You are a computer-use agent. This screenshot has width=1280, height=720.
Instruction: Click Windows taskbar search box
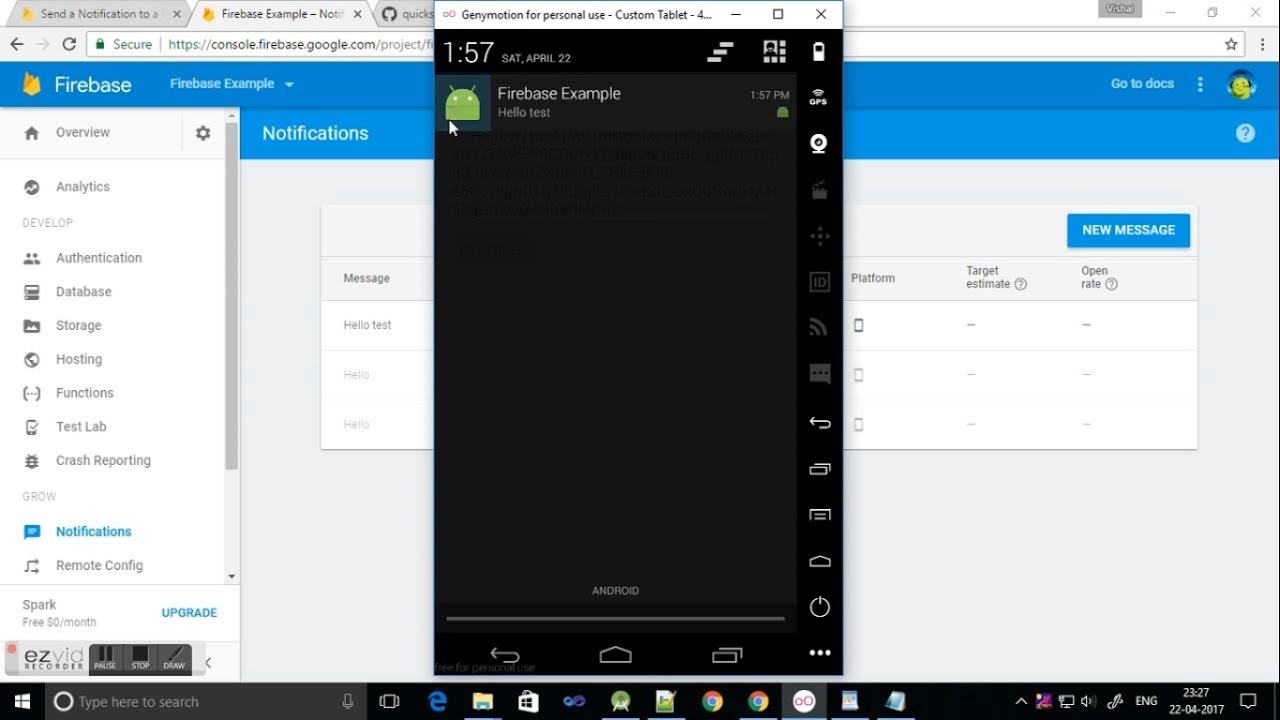click(206, 701)
